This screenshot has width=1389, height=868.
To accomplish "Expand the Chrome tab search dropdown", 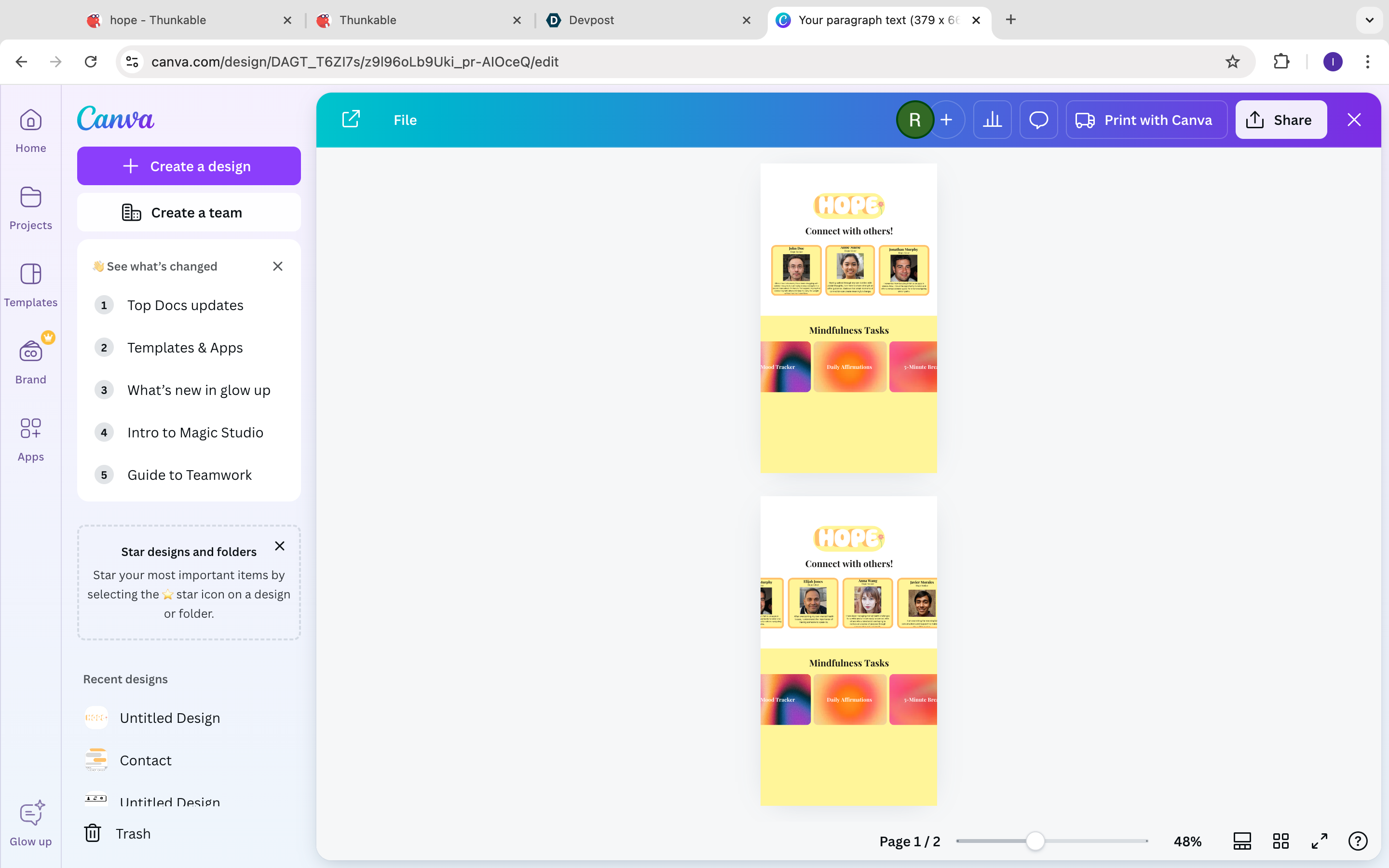I will pyautogui.click(x=1370, y=20).
